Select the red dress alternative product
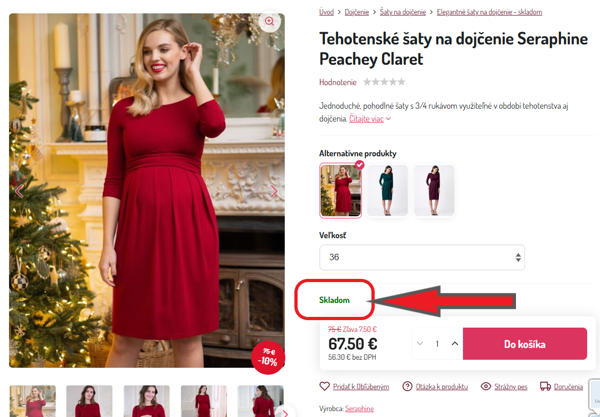Screen dimensions: 600x417 coord(341,190)
